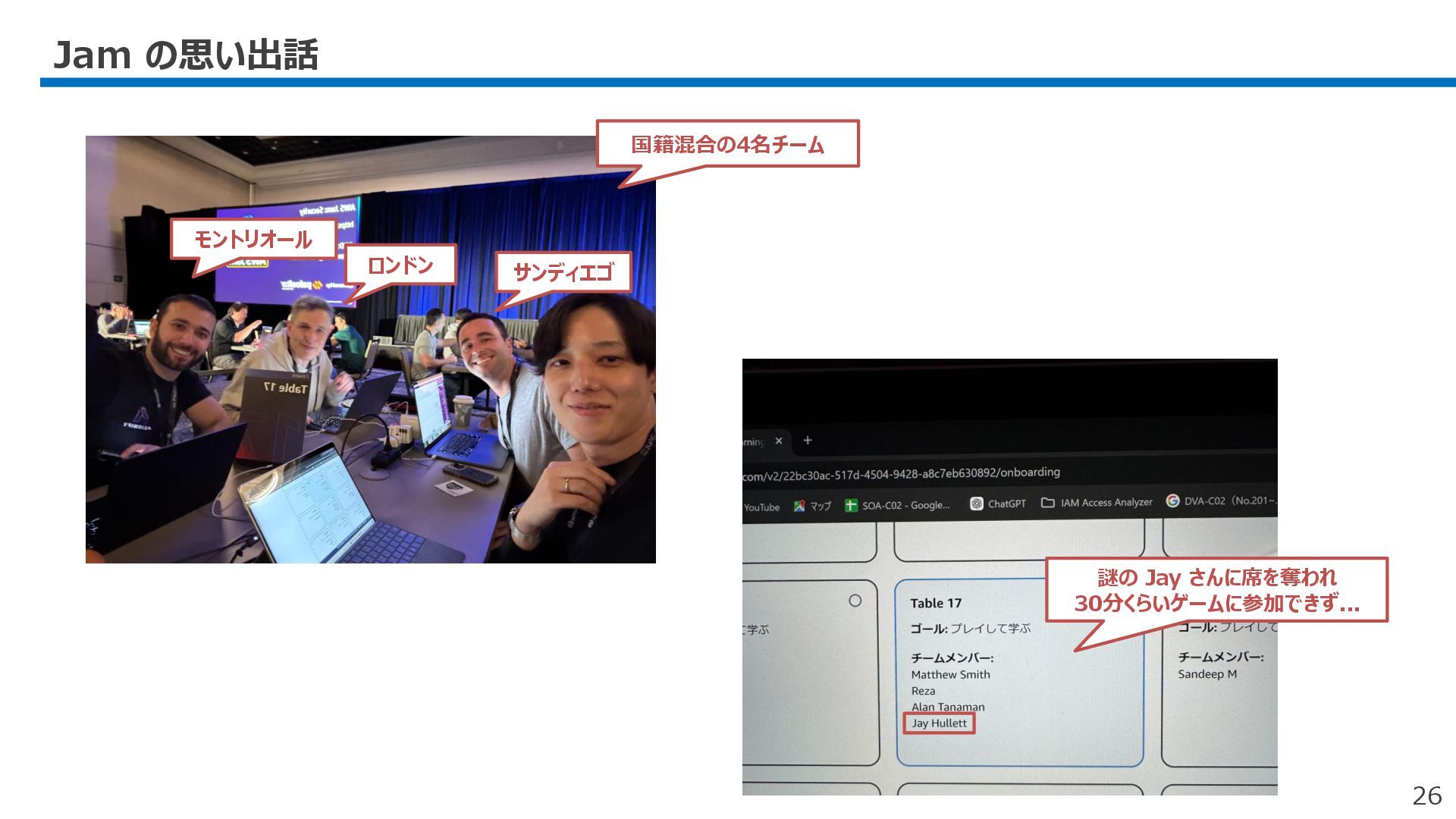Close the browser tab with the X
This screenshot has width=1456, height=819.
pos(779,441)
